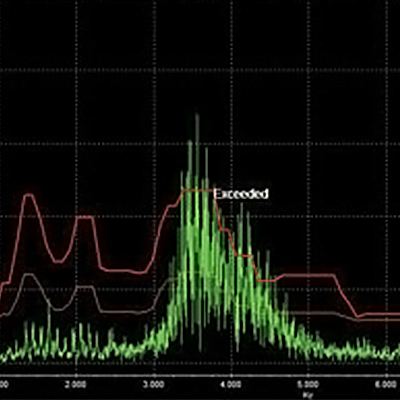Select the red mask's flat top beside "Exceeded"

coord(197,190)
